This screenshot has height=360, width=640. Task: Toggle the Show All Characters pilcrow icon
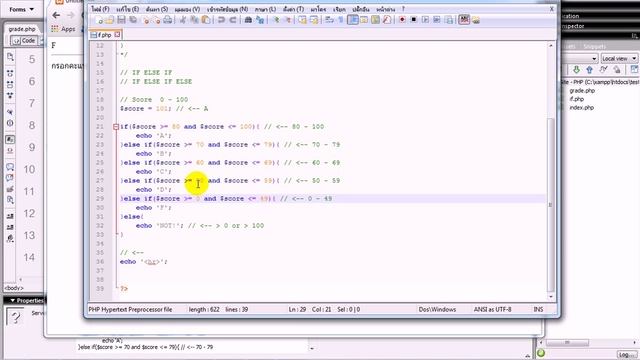(x=341, y=20)
